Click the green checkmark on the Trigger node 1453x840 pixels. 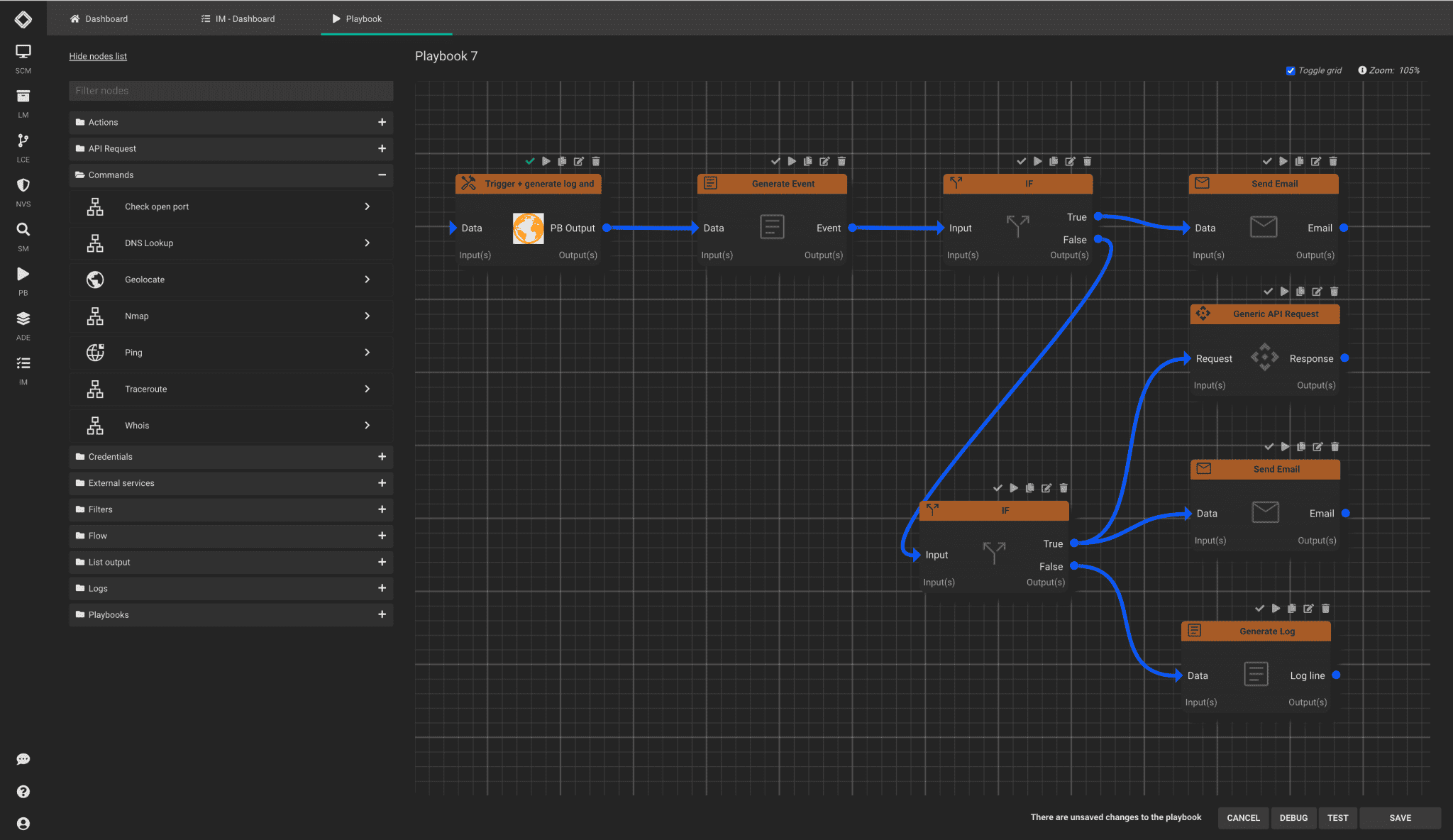click(x=529, y=161)
